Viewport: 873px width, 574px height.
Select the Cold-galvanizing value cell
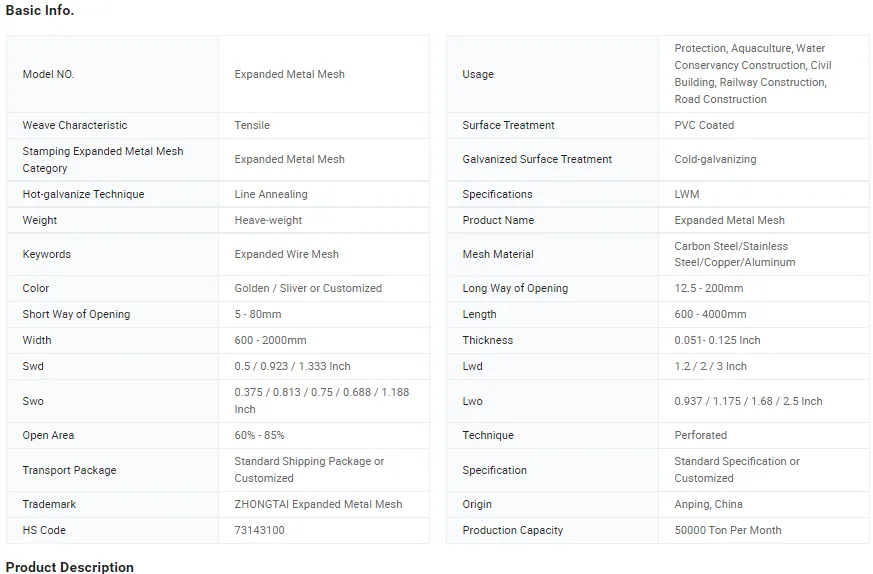coord(715,159)
